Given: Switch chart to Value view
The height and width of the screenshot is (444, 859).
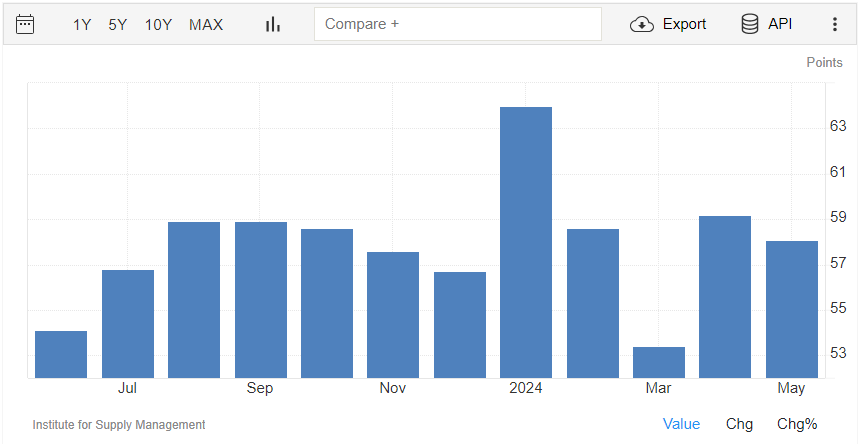Looking at the screenshot, I should pos(682,424).
